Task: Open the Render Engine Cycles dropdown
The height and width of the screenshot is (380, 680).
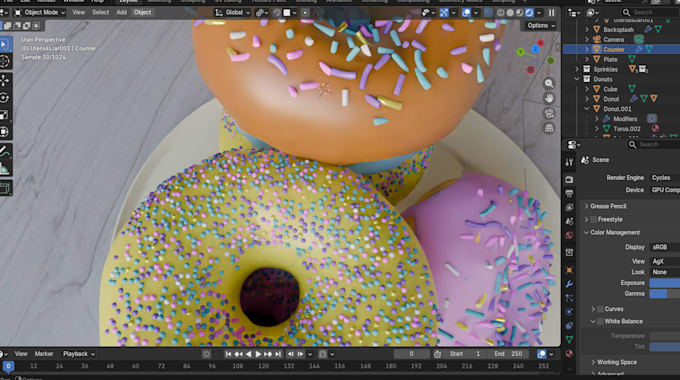Action: (x=664, y=178)
